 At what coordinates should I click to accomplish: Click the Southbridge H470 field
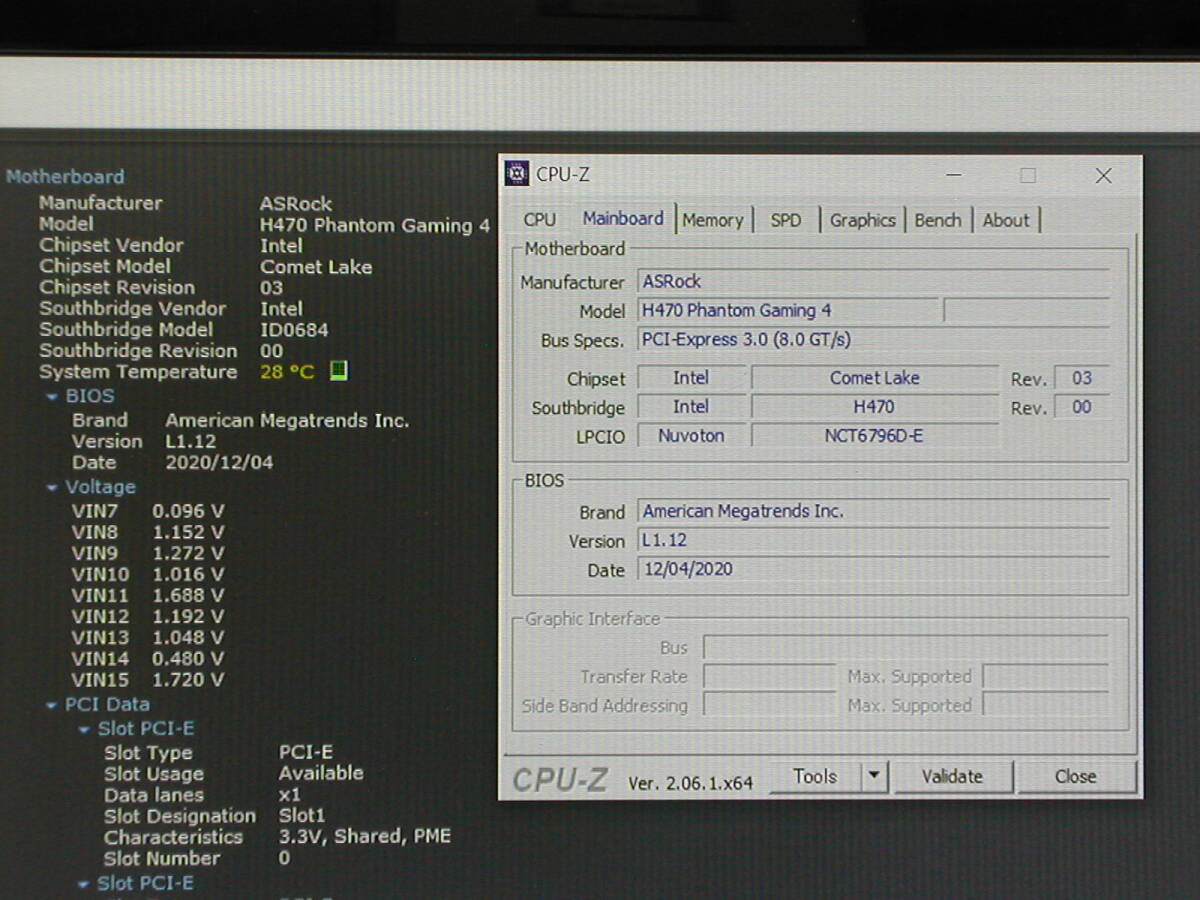click(x=875, y=407)
